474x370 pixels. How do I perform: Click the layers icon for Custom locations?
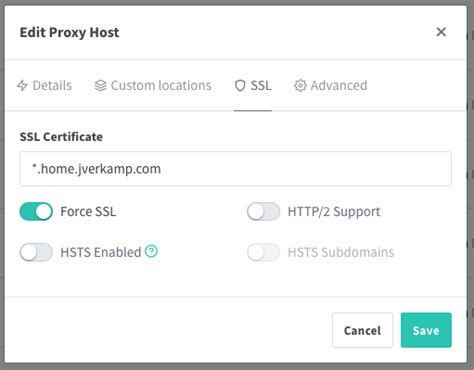pos(100,86)
